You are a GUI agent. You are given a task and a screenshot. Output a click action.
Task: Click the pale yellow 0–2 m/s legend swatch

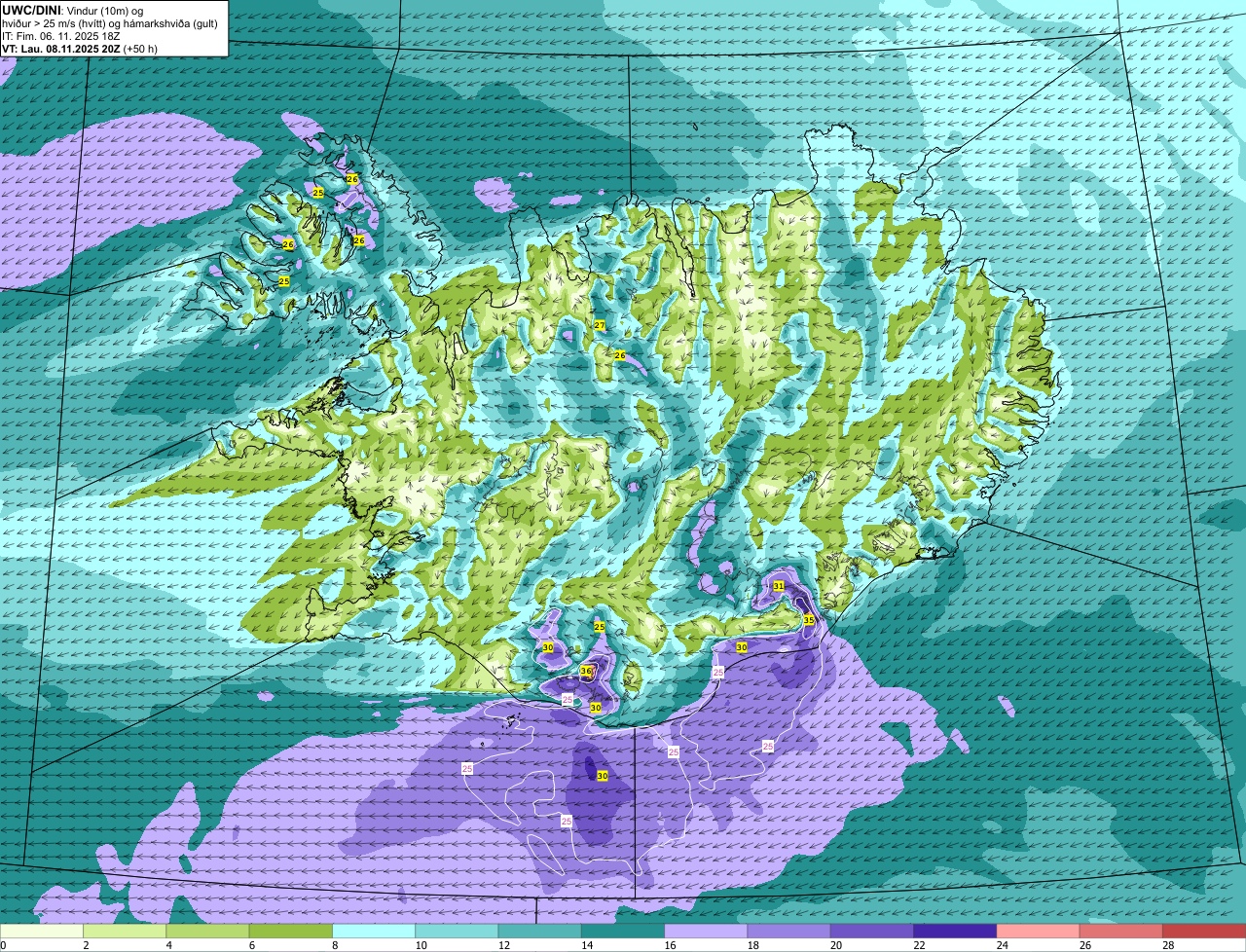(x=42, y=931)
